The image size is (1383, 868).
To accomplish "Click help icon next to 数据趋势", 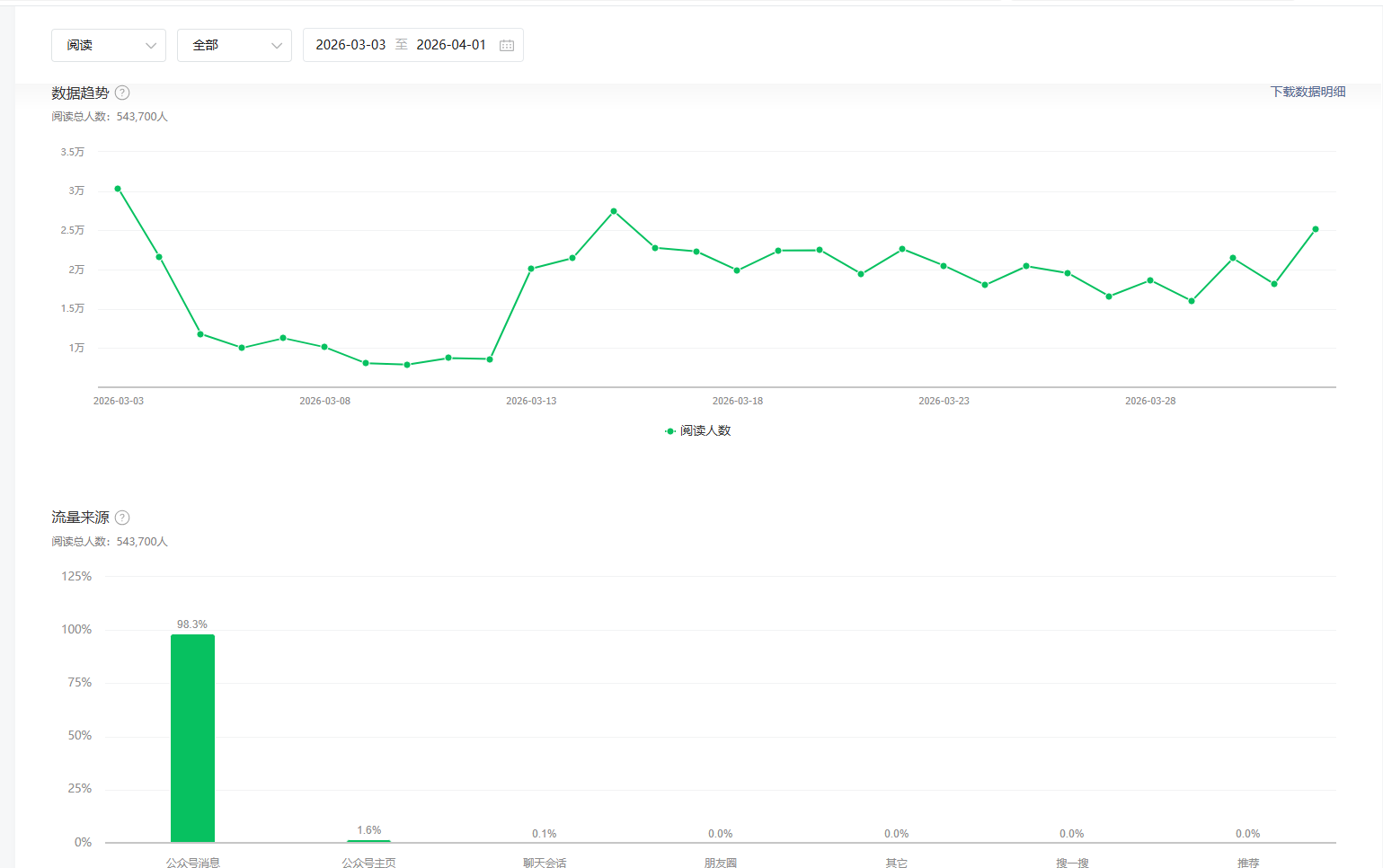I will 122,93.
